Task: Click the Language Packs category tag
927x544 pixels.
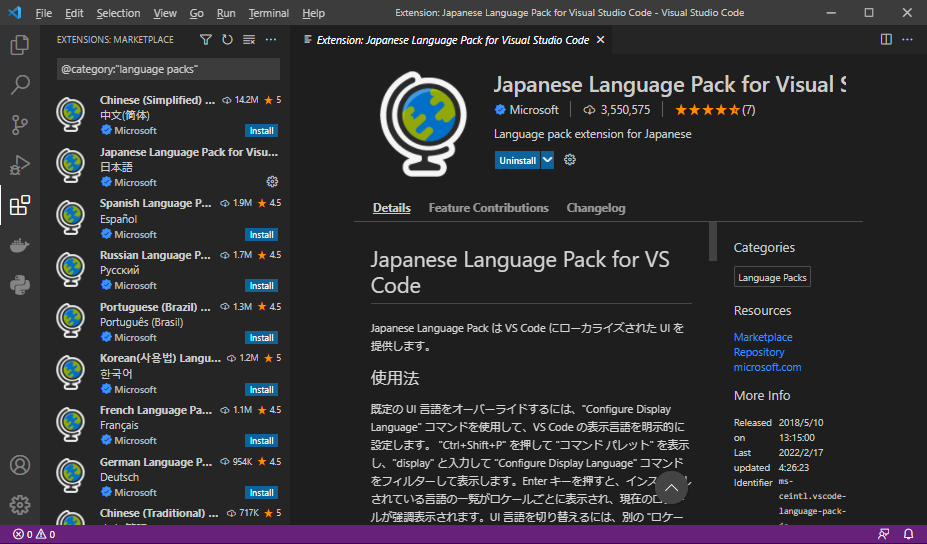Action: click(772, 277)
